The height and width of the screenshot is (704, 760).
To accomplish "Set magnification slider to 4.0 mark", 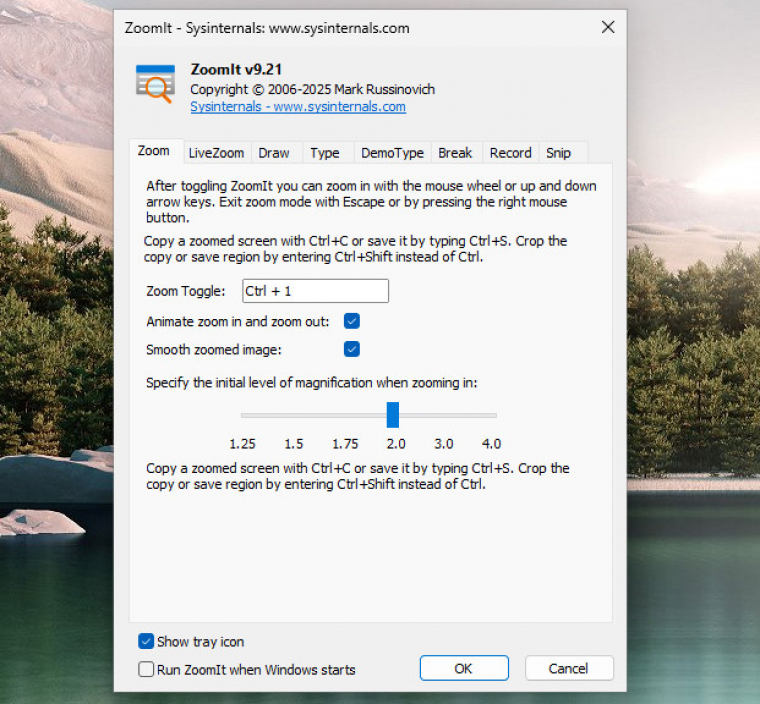I will point(490,415).
